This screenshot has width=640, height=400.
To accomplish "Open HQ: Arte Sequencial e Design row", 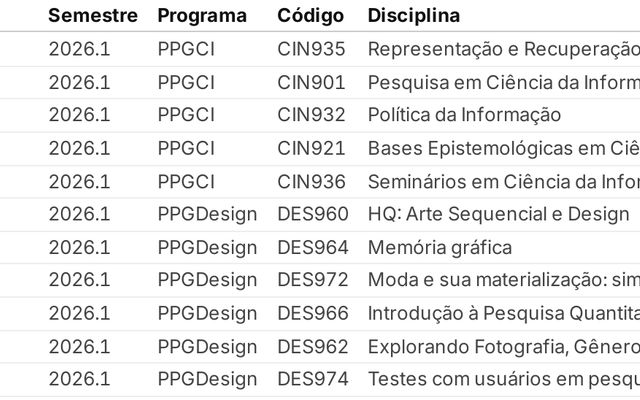I will [x=498, y=214].
